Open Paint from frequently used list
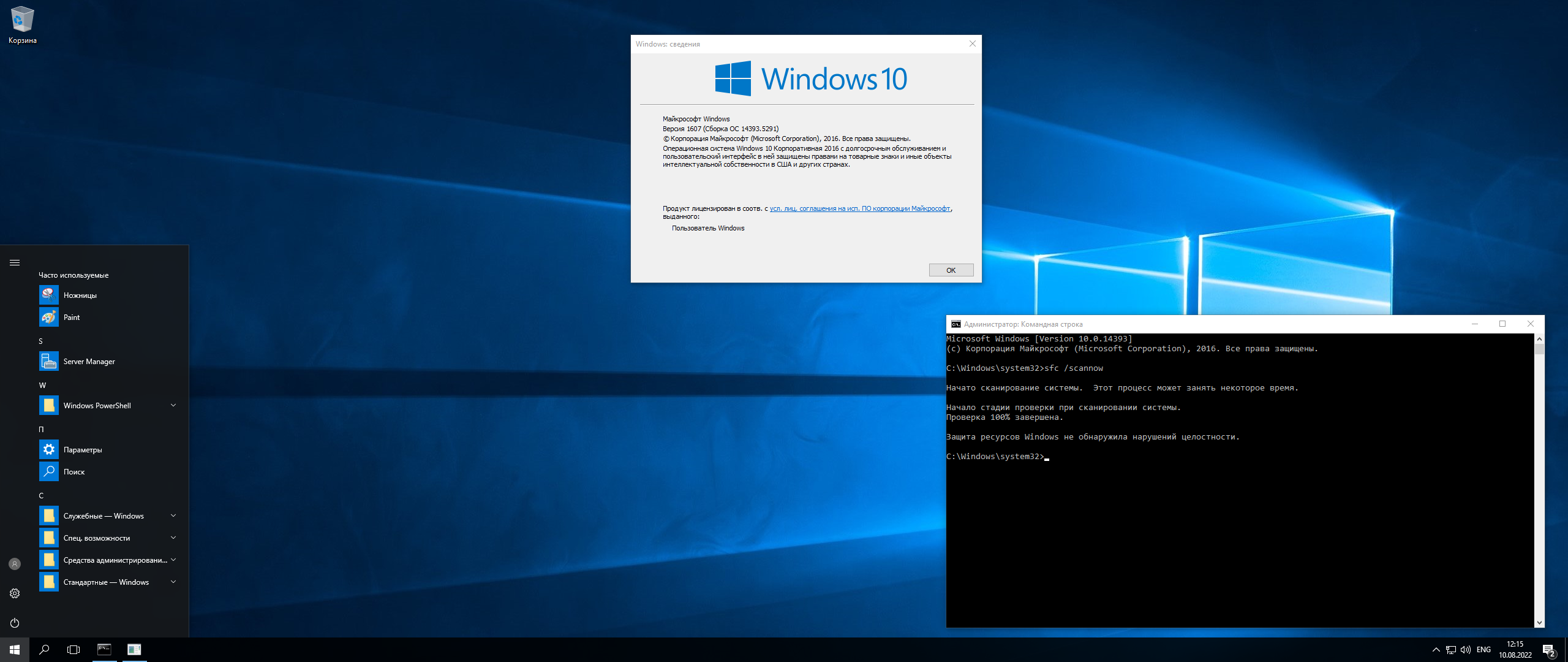This screenshot has width=1568, height=662. [71, 318]
